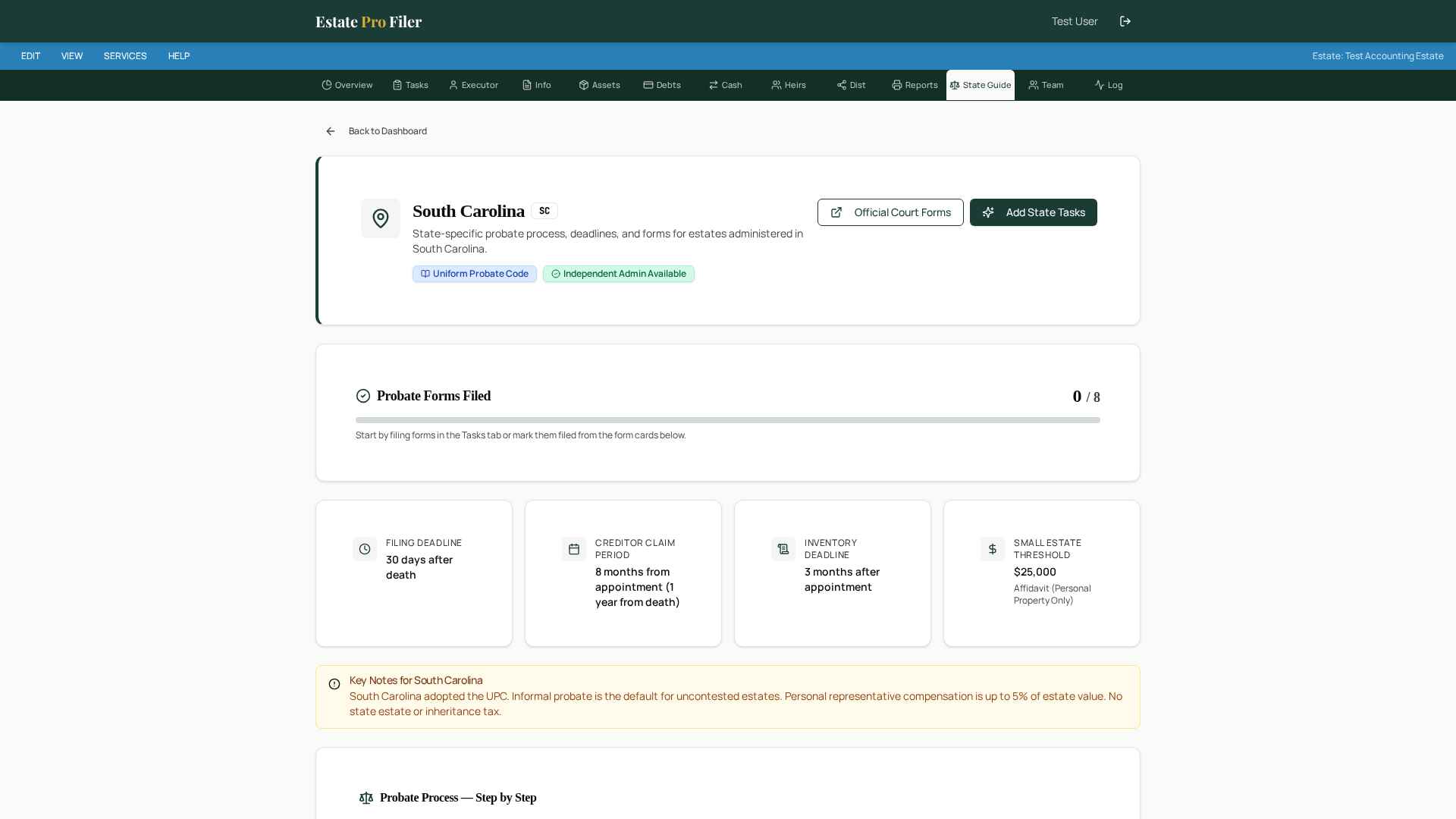1456x819 pixels.
Task: Click the '8 months from appointment' value
Action: click(637, 587)
